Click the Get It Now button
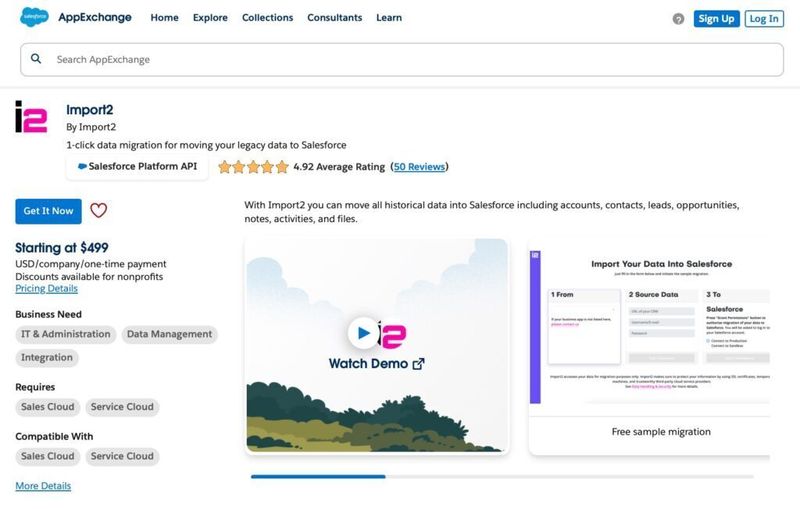The height and width of the screenshot is (509, 800). point(48,211)
